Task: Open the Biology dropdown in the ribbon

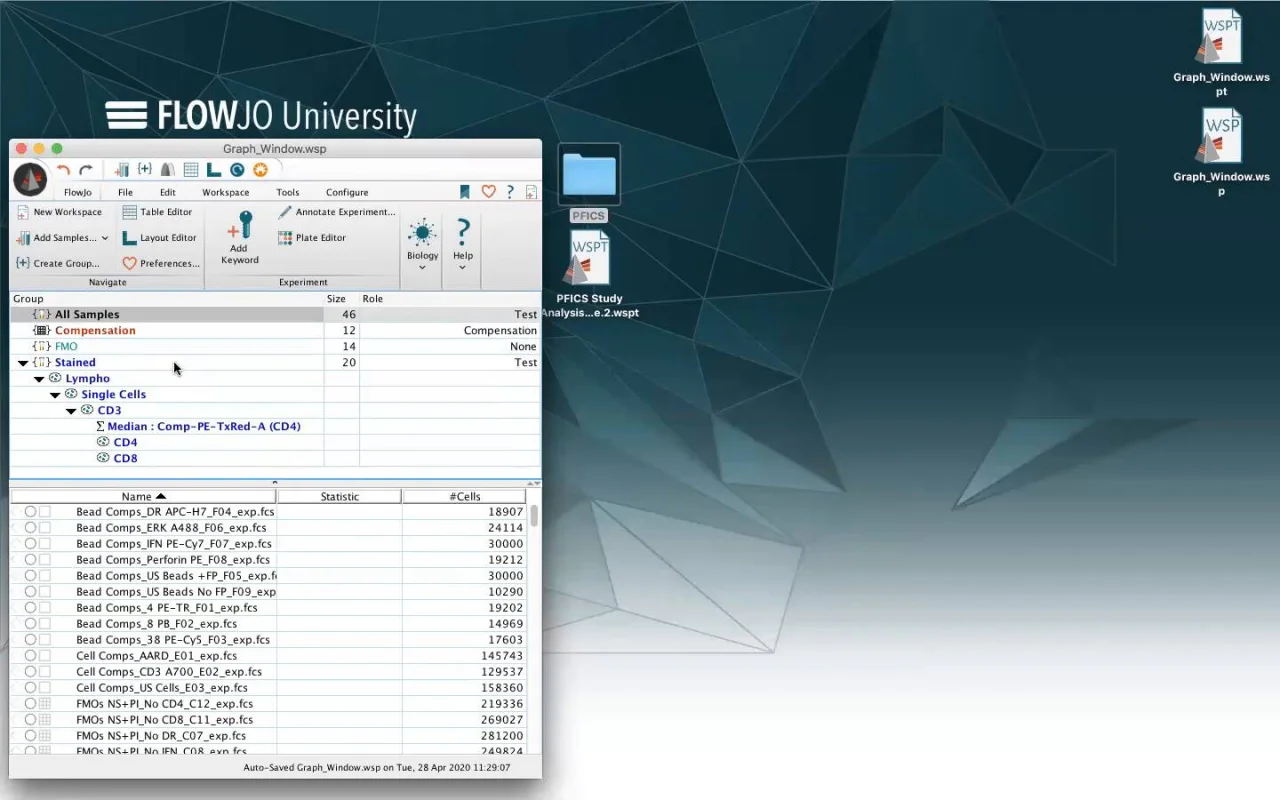Action: pos(422,246)
